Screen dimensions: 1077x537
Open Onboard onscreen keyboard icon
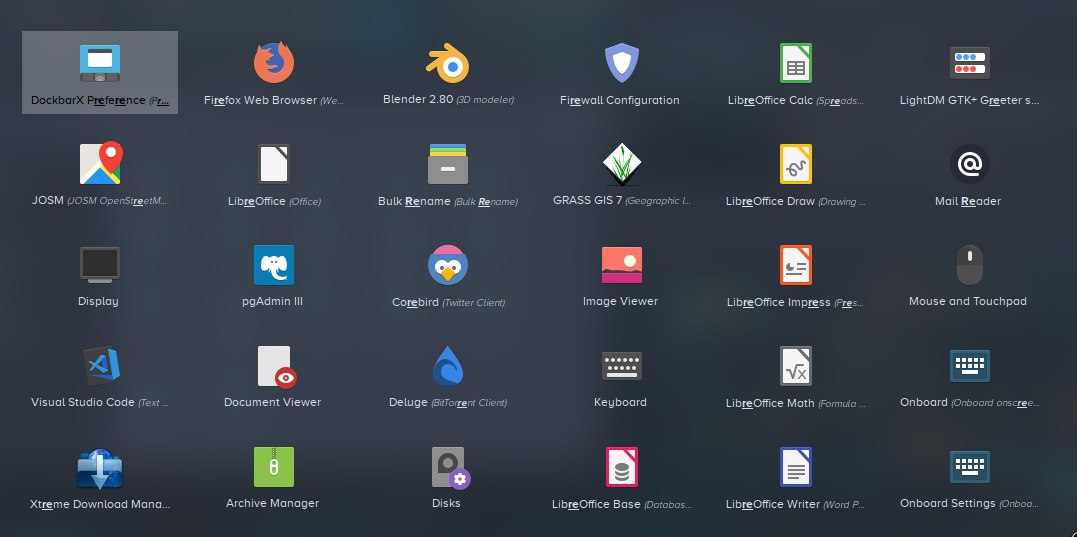[969, 365]
